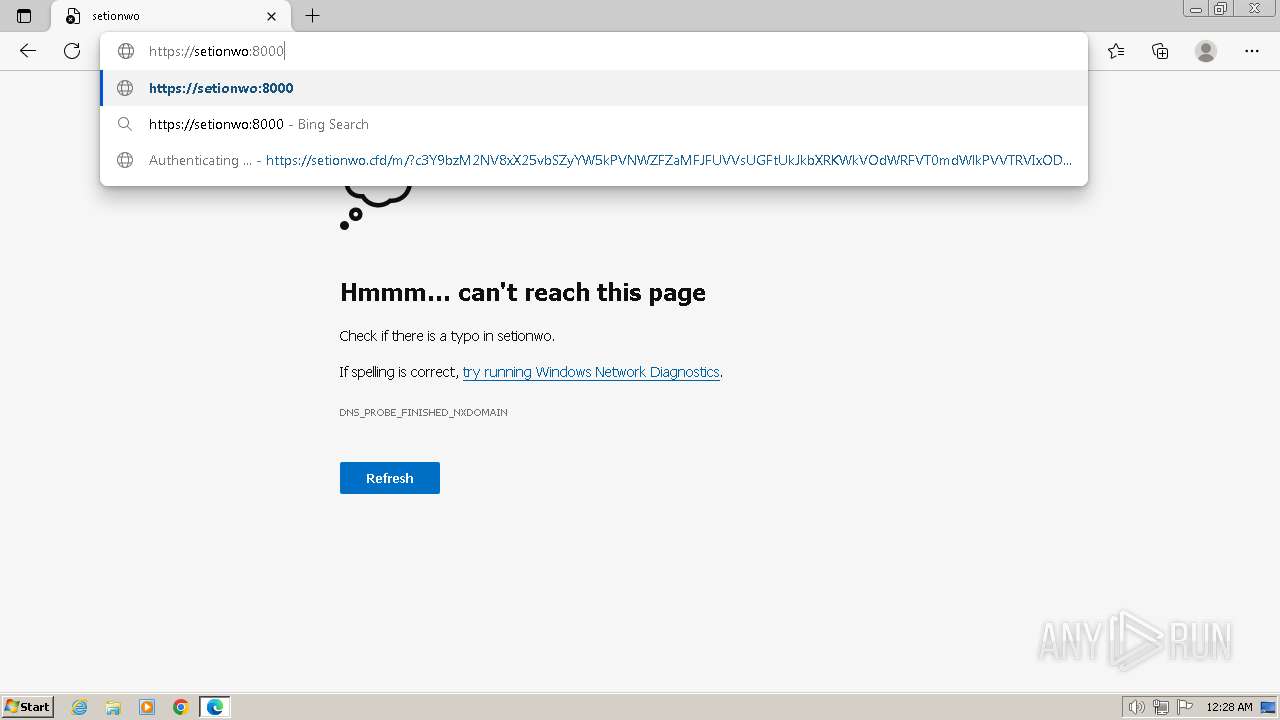The image size is (1280, 720).
Task: Open the user profile icon
Action: tap(1206, 51)
